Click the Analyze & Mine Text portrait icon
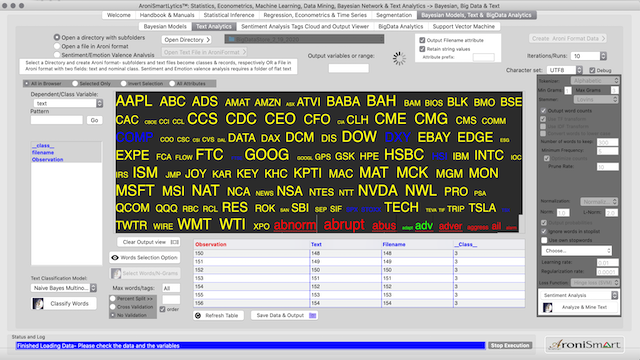Image resolution: width=640 pixels, height=360 pixels. [547, 307]
